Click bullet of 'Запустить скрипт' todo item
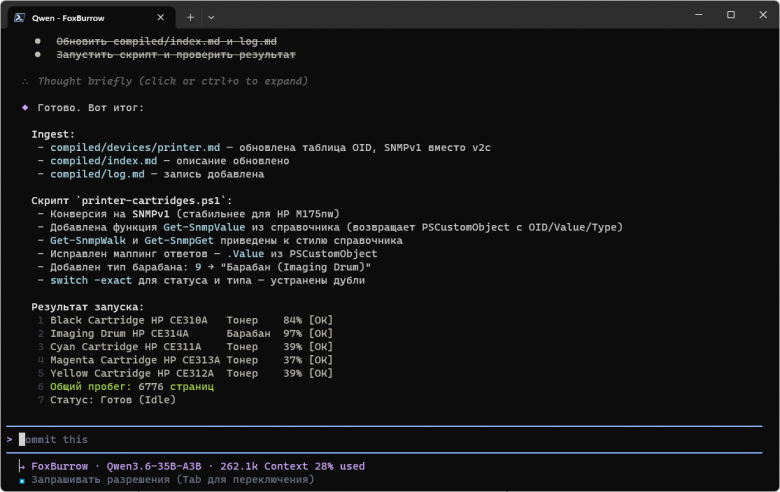The image size is (780, 492). 37,55
